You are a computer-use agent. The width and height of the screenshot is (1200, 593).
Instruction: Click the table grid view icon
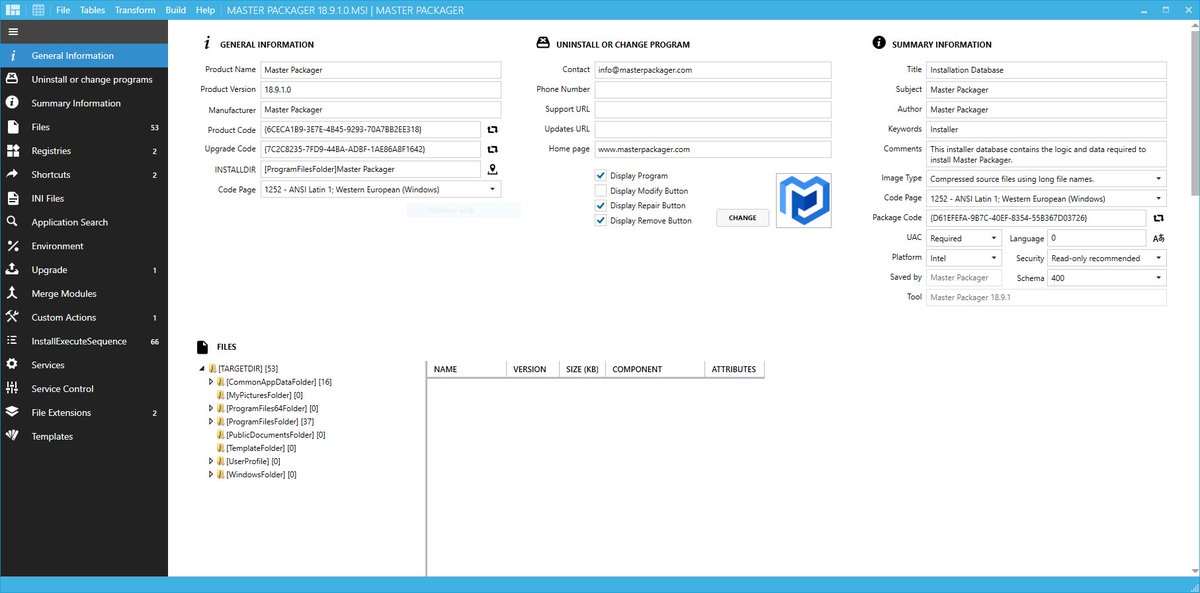pyautogui.click(x=38, y=10)
